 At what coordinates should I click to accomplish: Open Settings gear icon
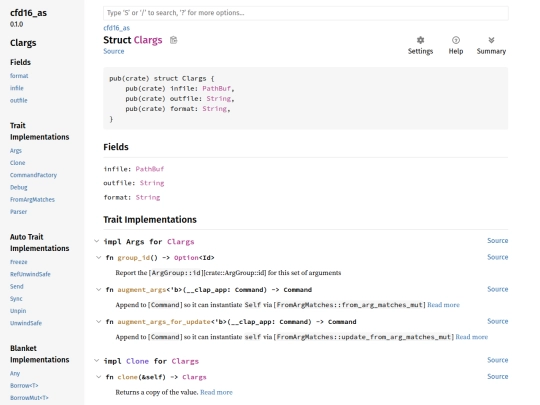coord(420,40)
